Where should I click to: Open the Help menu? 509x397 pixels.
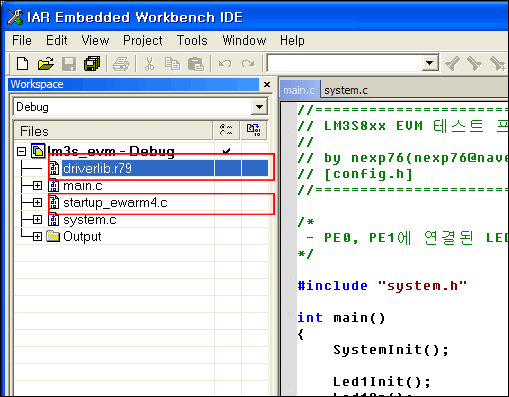click(292, 41)
